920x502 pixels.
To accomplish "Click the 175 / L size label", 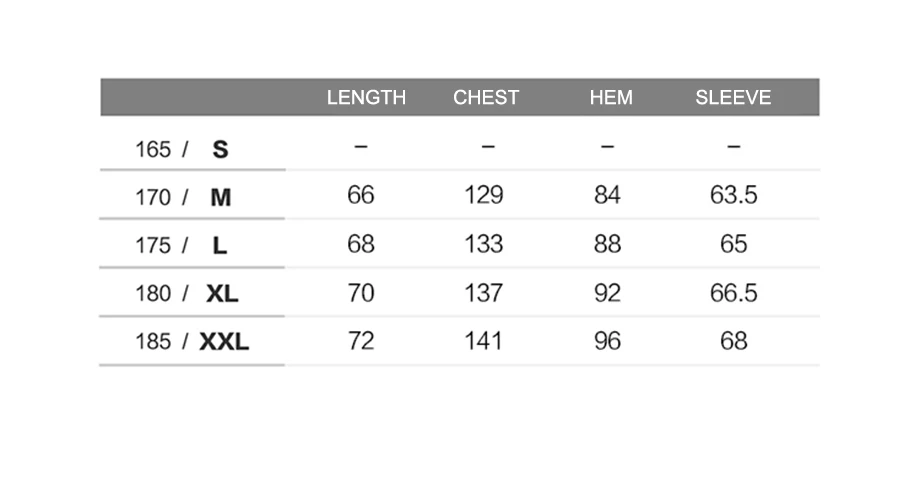I will [181, 246].
